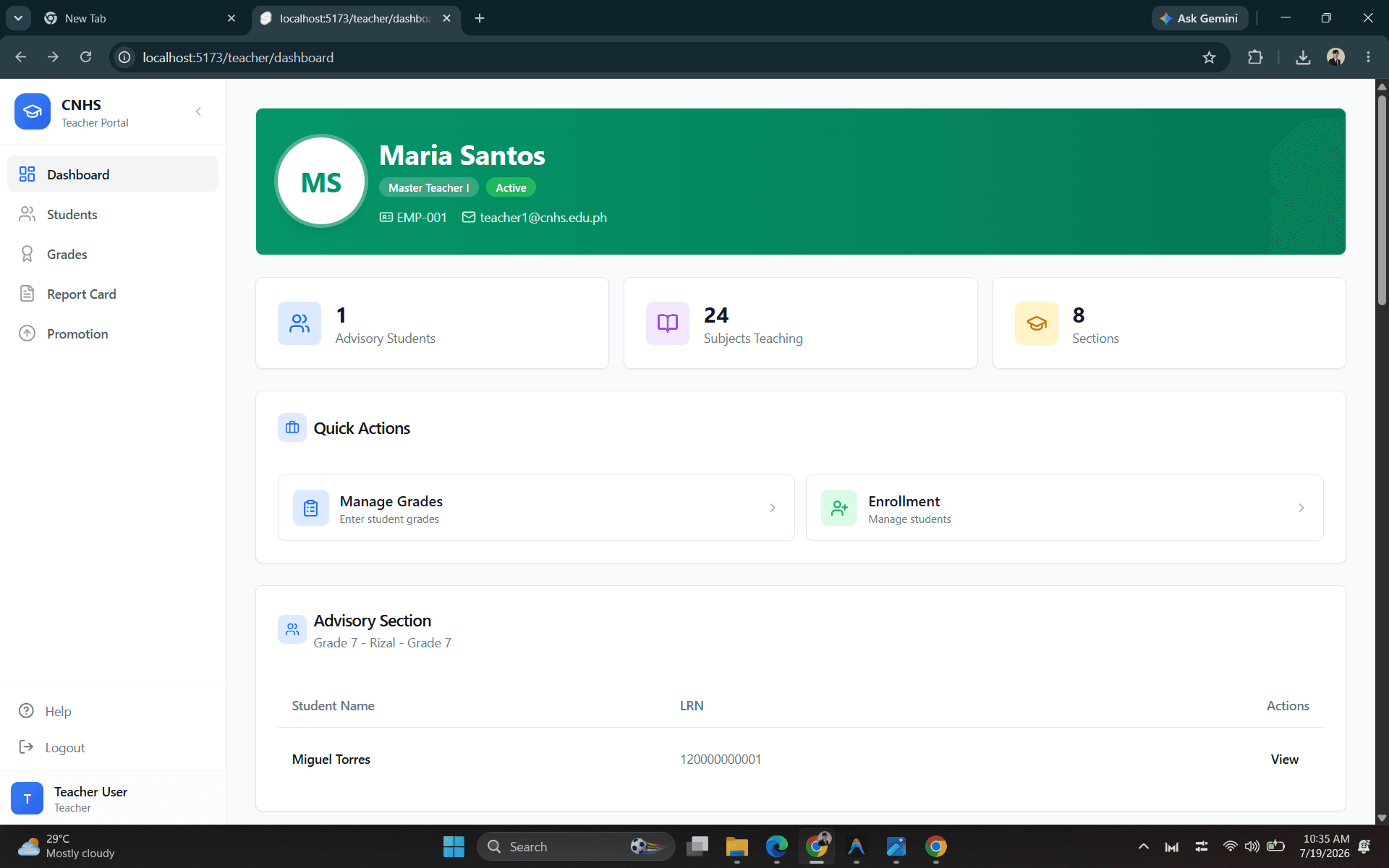
Task: Click the Teacher User avatar T
Action: 27,799
